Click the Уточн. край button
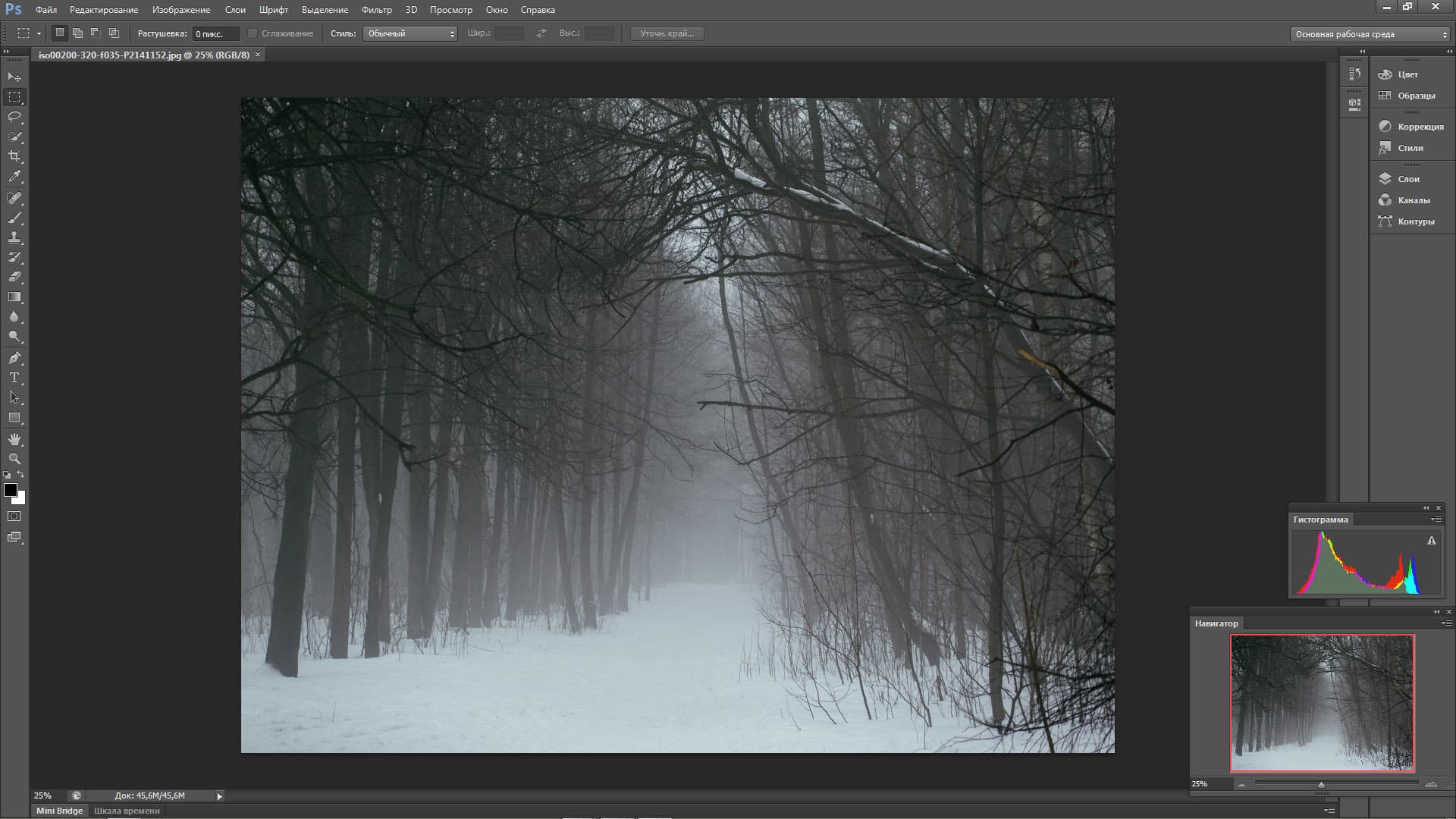The image size is (1456, 819). click(667, 33)
